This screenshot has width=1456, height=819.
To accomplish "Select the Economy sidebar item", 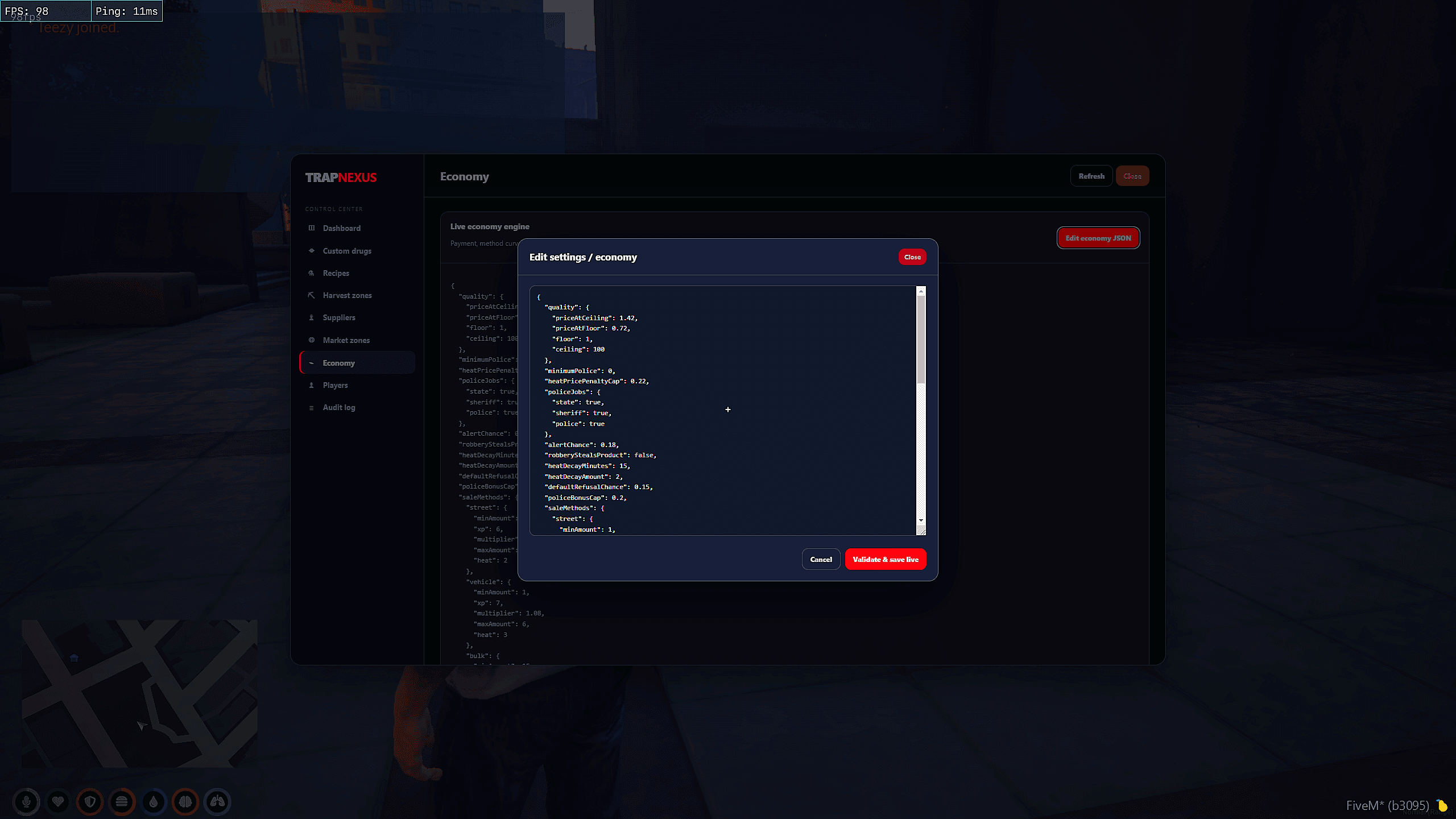I will tap(357, 363).
